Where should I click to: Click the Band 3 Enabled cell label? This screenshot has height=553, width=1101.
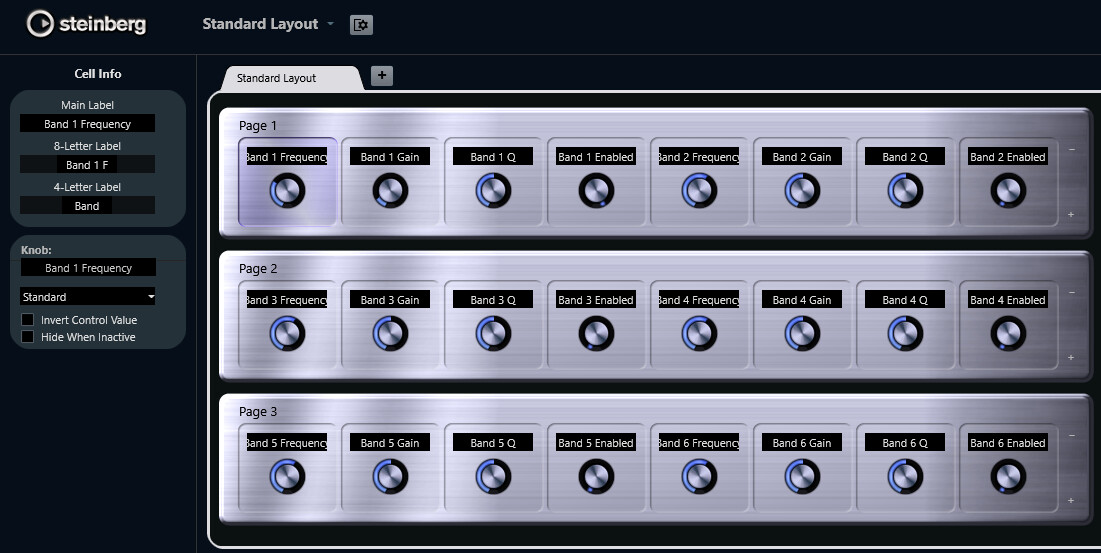[596, 300]
